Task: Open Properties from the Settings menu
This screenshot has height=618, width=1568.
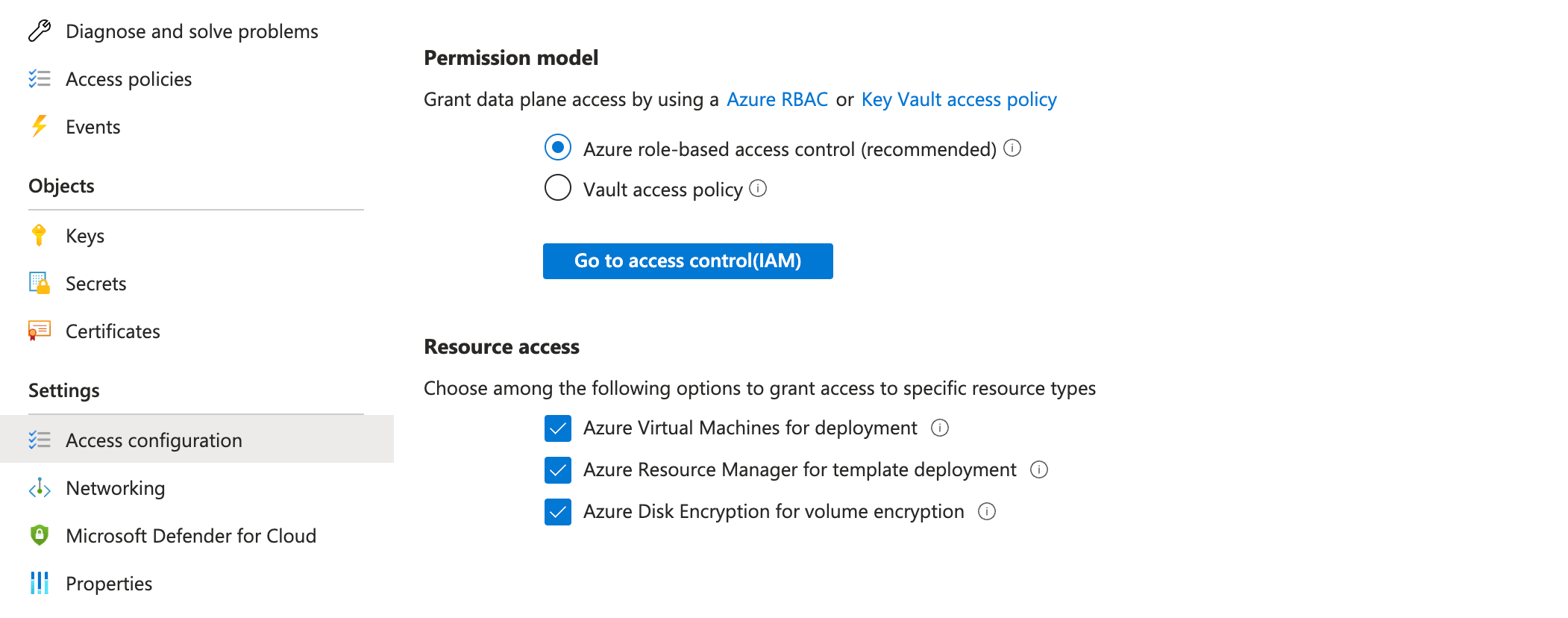Action: 109,584
